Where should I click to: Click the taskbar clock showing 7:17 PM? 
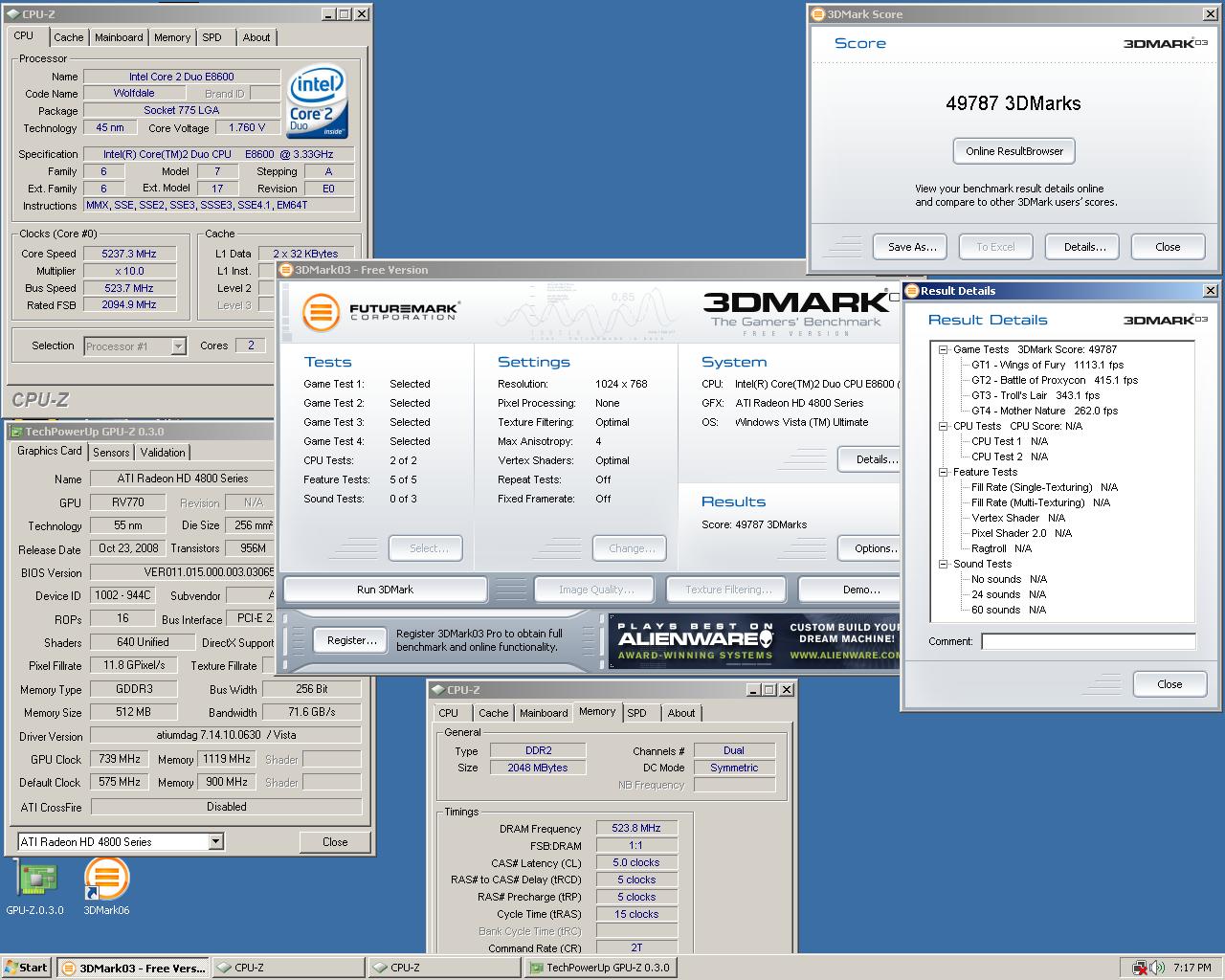coord(1192,968)
